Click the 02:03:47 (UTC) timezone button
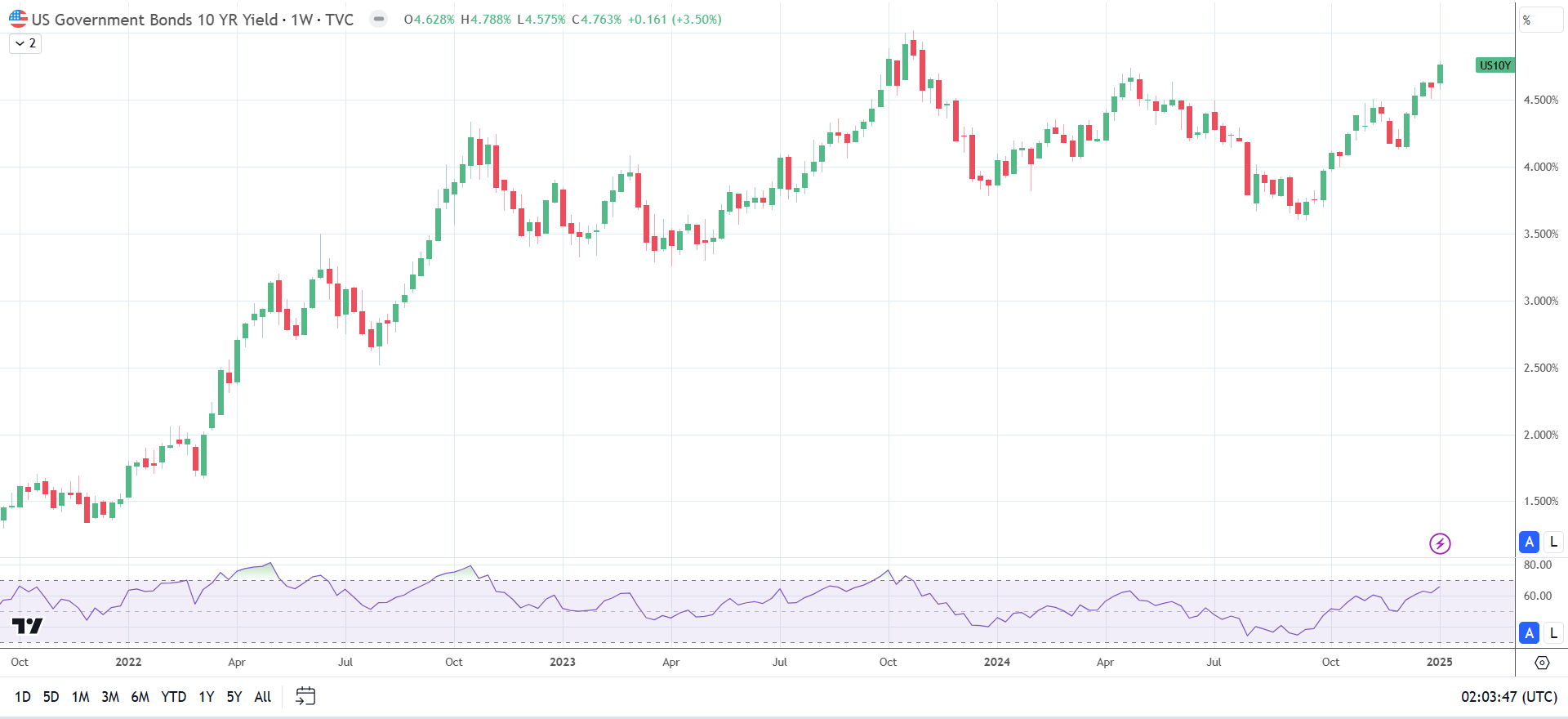The height and width of the screenshot is (719, 1568). pyautogui.click(x=1509, y=697)
